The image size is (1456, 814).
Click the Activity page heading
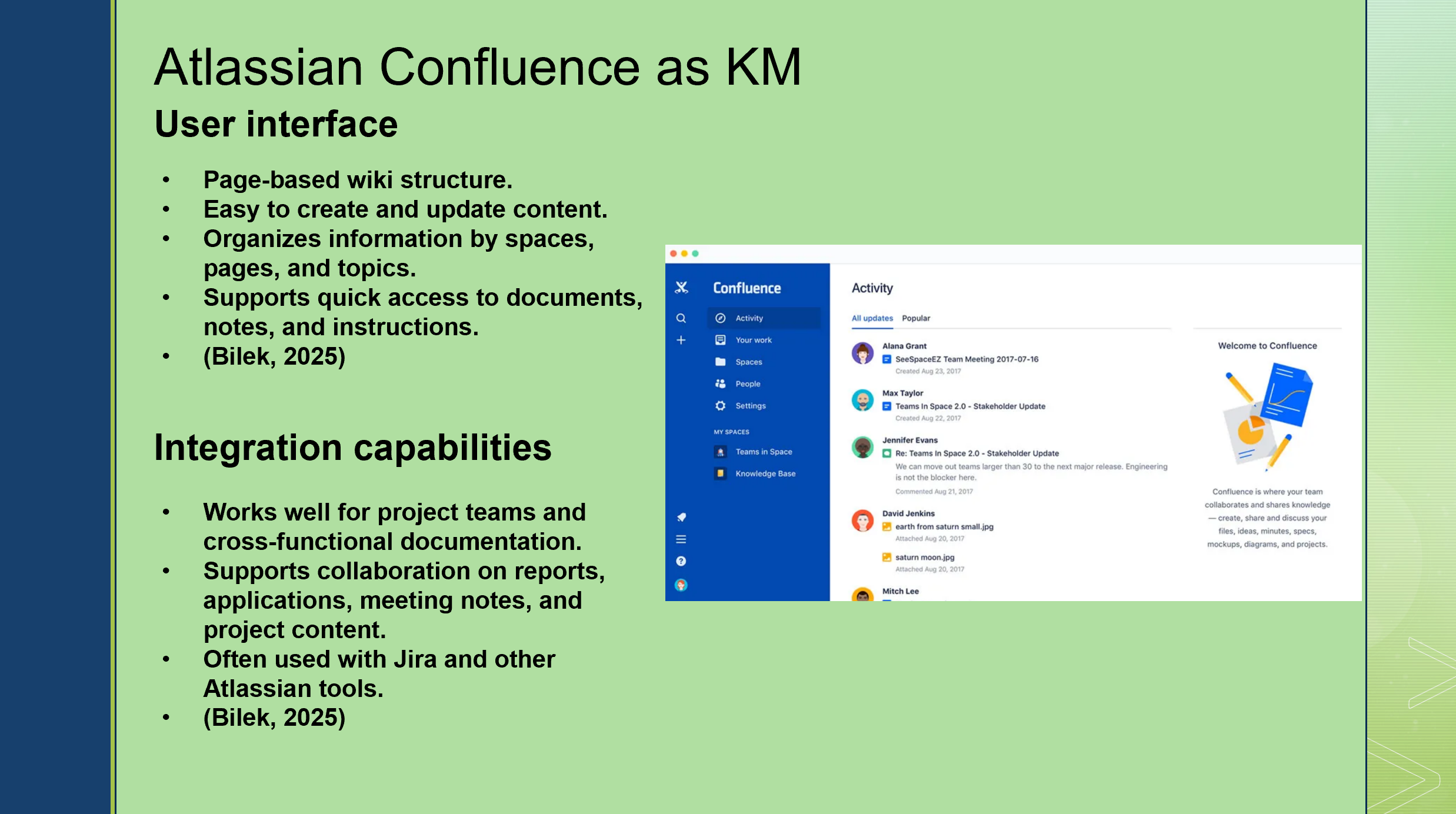pos(872,288)
